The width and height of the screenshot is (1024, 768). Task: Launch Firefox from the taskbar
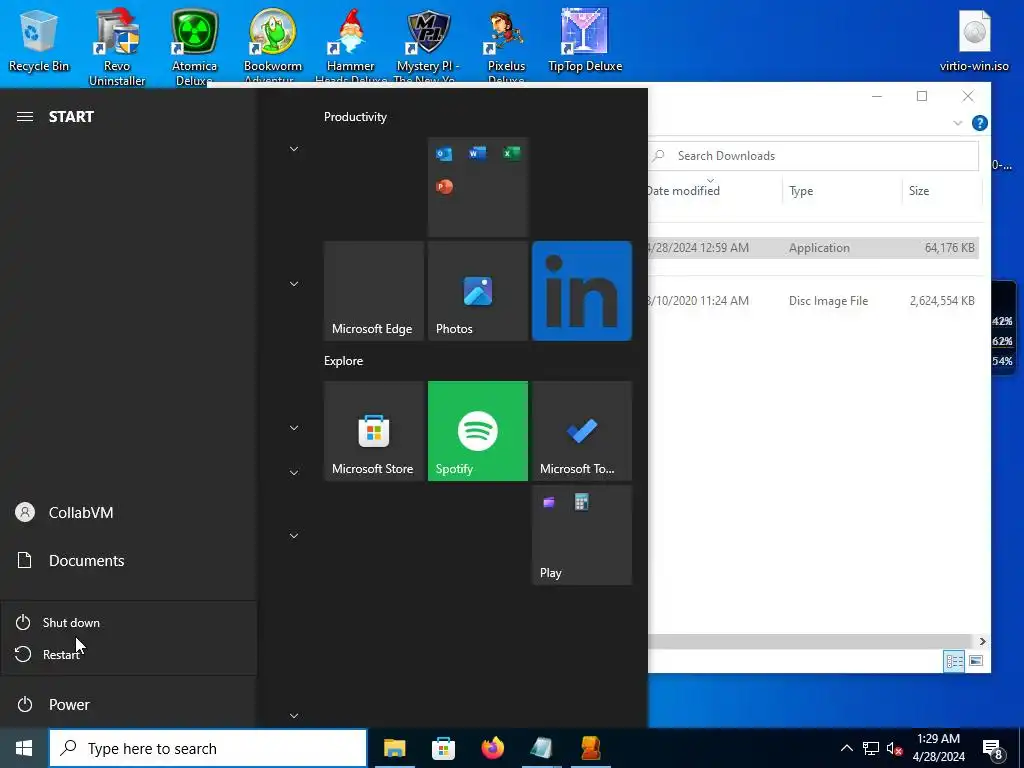pyautogui.click(x=492, y=748)
